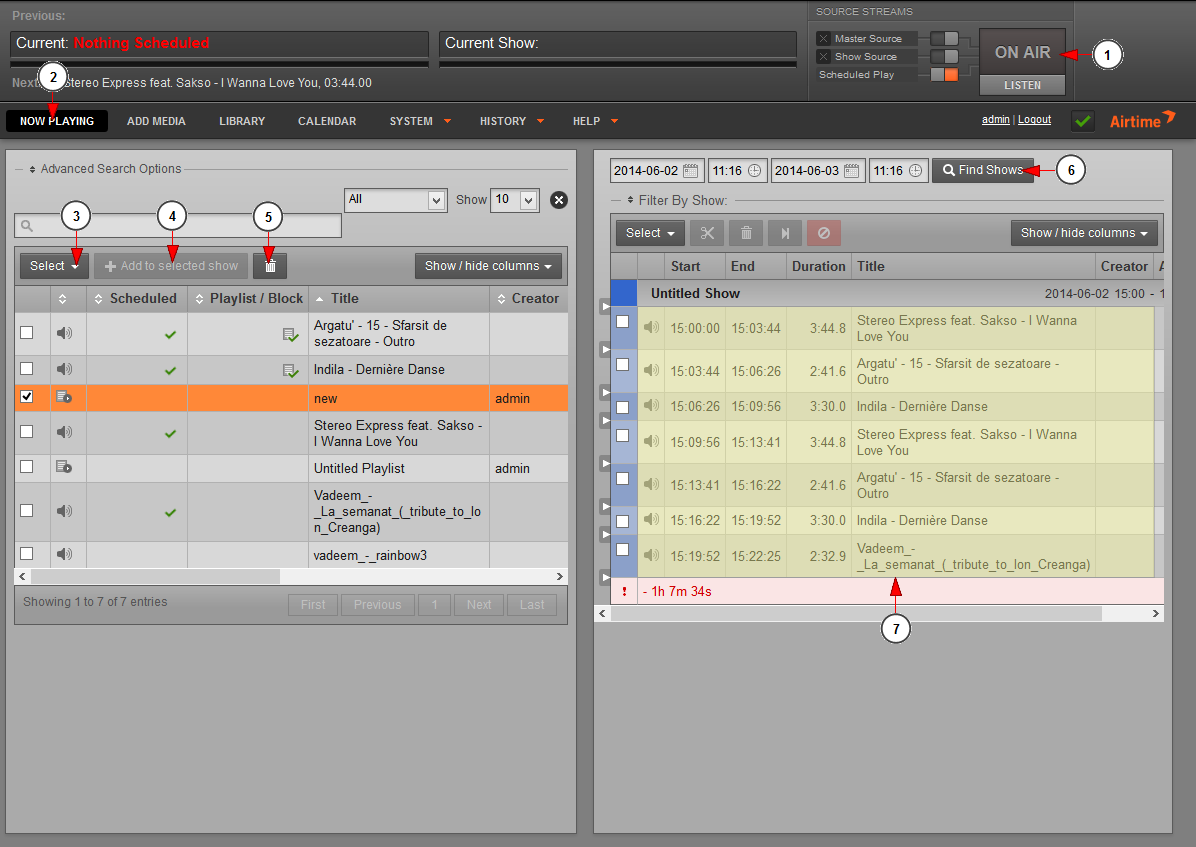Check the box for Untitled Playlist
The width and height of the screenshot is (1196, 847).
(27, 466)
